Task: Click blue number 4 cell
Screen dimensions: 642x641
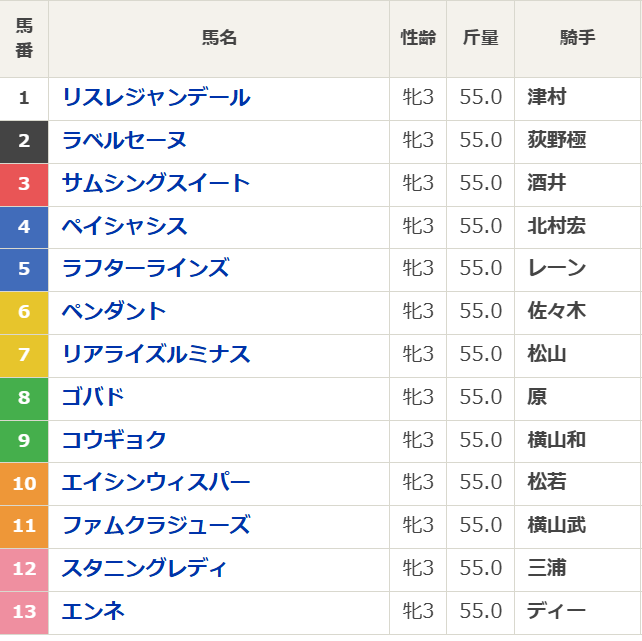Action: [x=24, y=227]
